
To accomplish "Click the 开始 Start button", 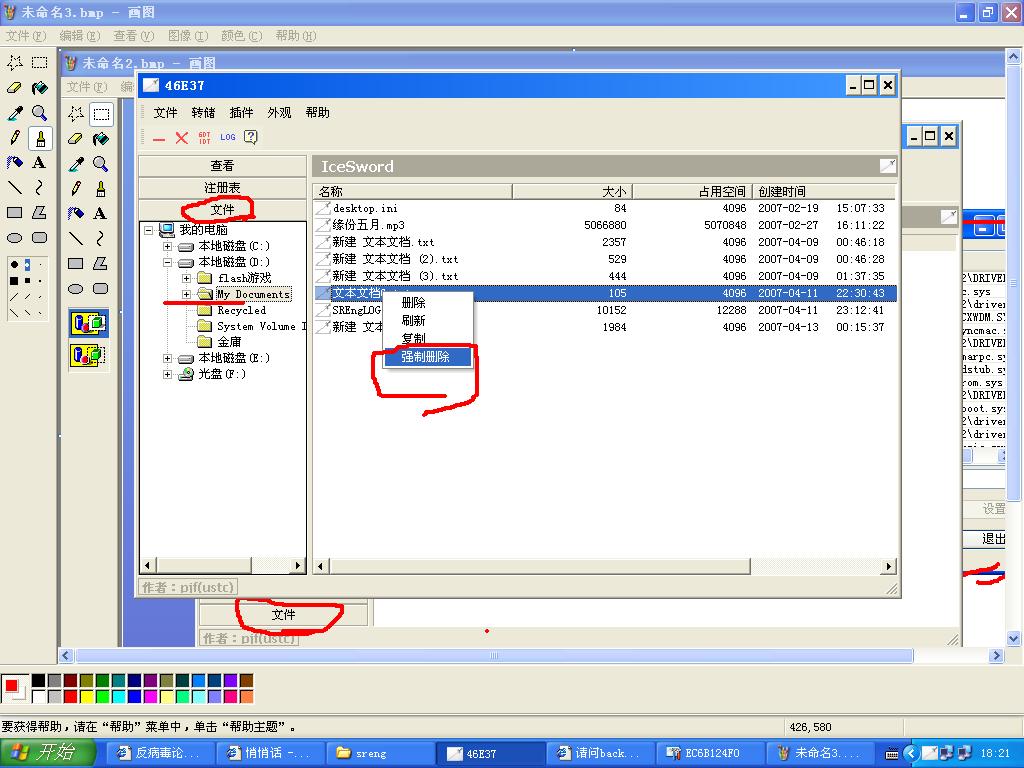I will (48, 753).
